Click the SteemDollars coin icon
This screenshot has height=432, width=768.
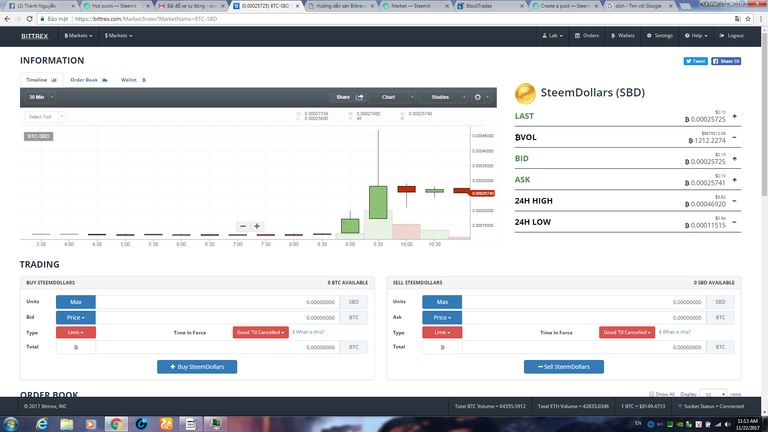pos(525,94)
